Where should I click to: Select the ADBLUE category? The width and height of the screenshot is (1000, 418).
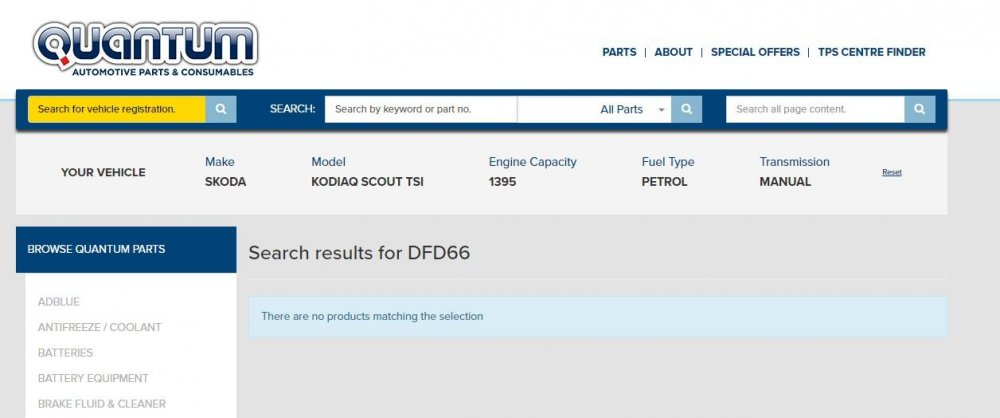point(59,302)
